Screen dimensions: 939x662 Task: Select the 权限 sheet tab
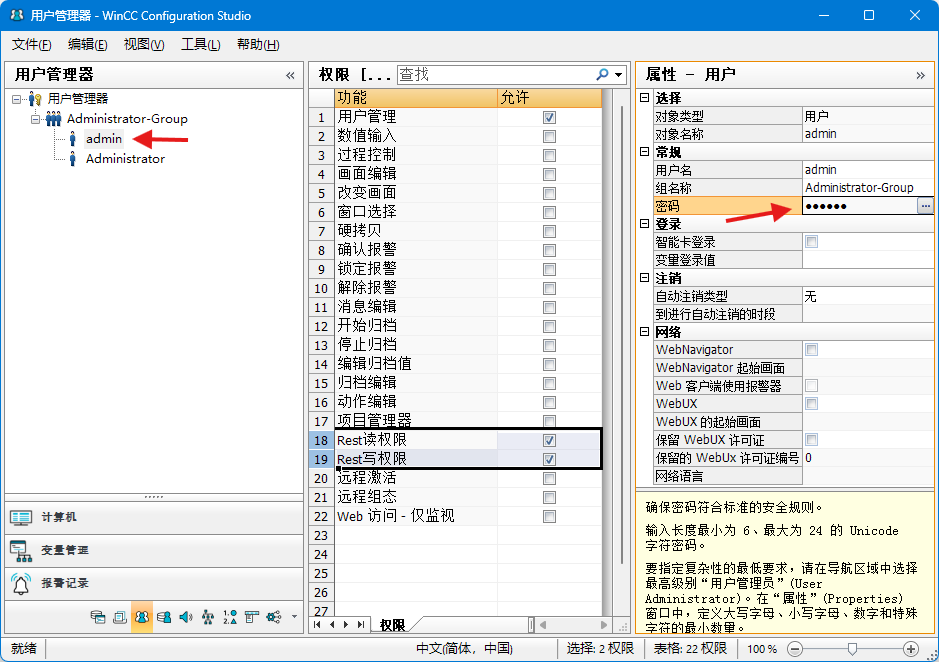[x=392, y=625]
